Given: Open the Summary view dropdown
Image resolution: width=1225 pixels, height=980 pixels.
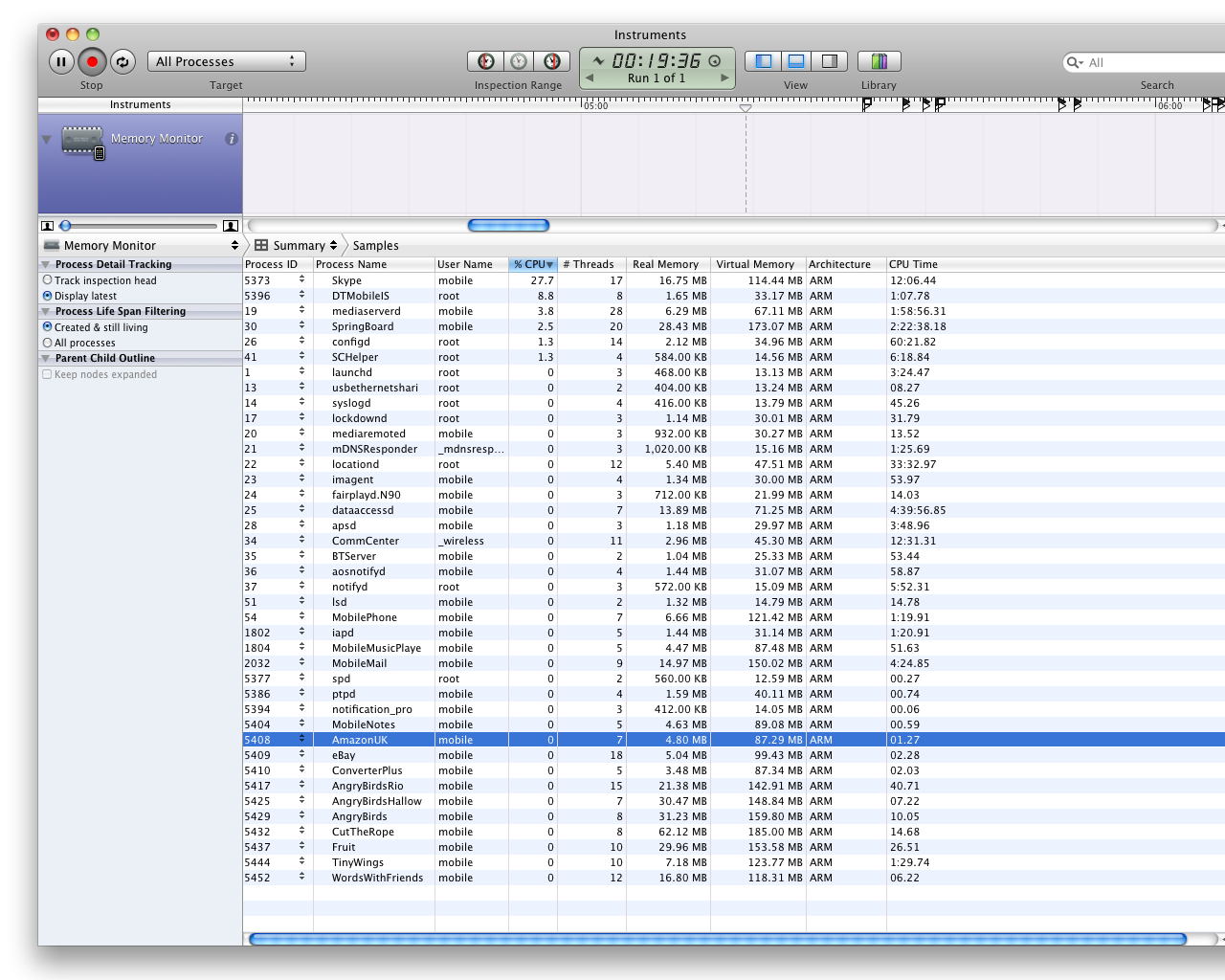Looking at the screenshot, I should click(x=297, y=246).
